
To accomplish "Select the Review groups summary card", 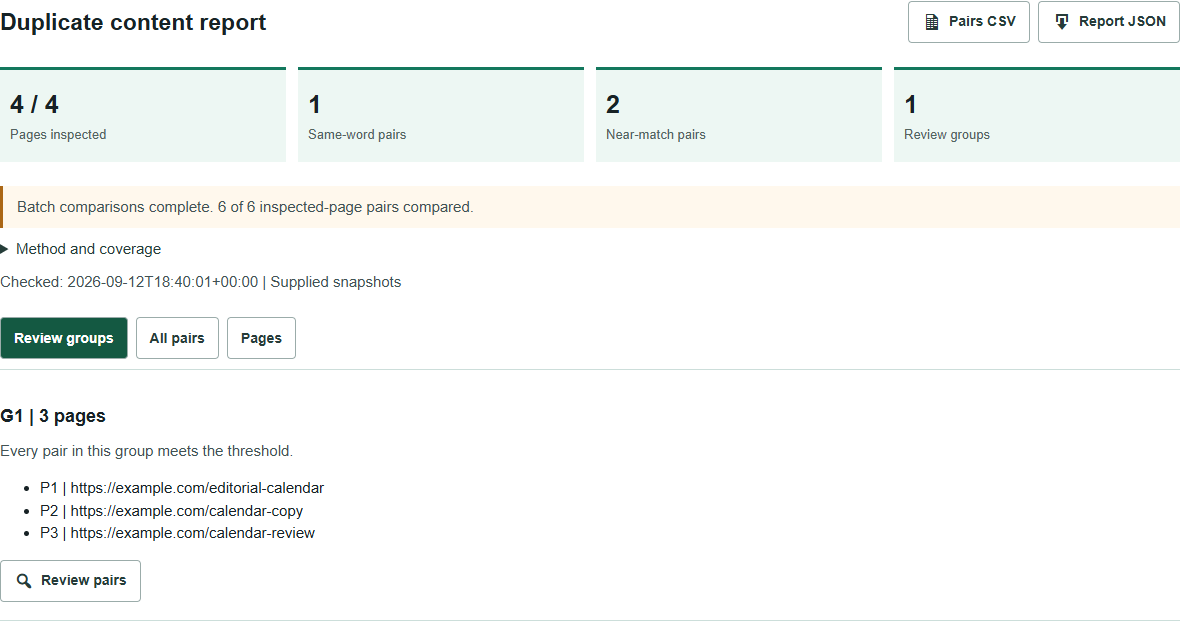I will tap(1037, 114).
